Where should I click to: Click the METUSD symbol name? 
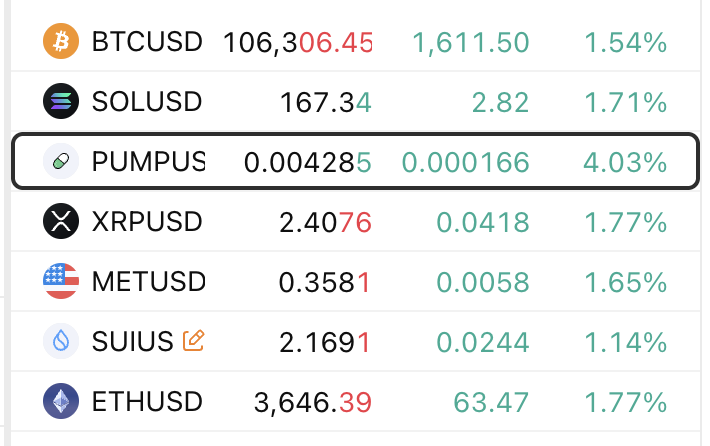tap(148, 282)
